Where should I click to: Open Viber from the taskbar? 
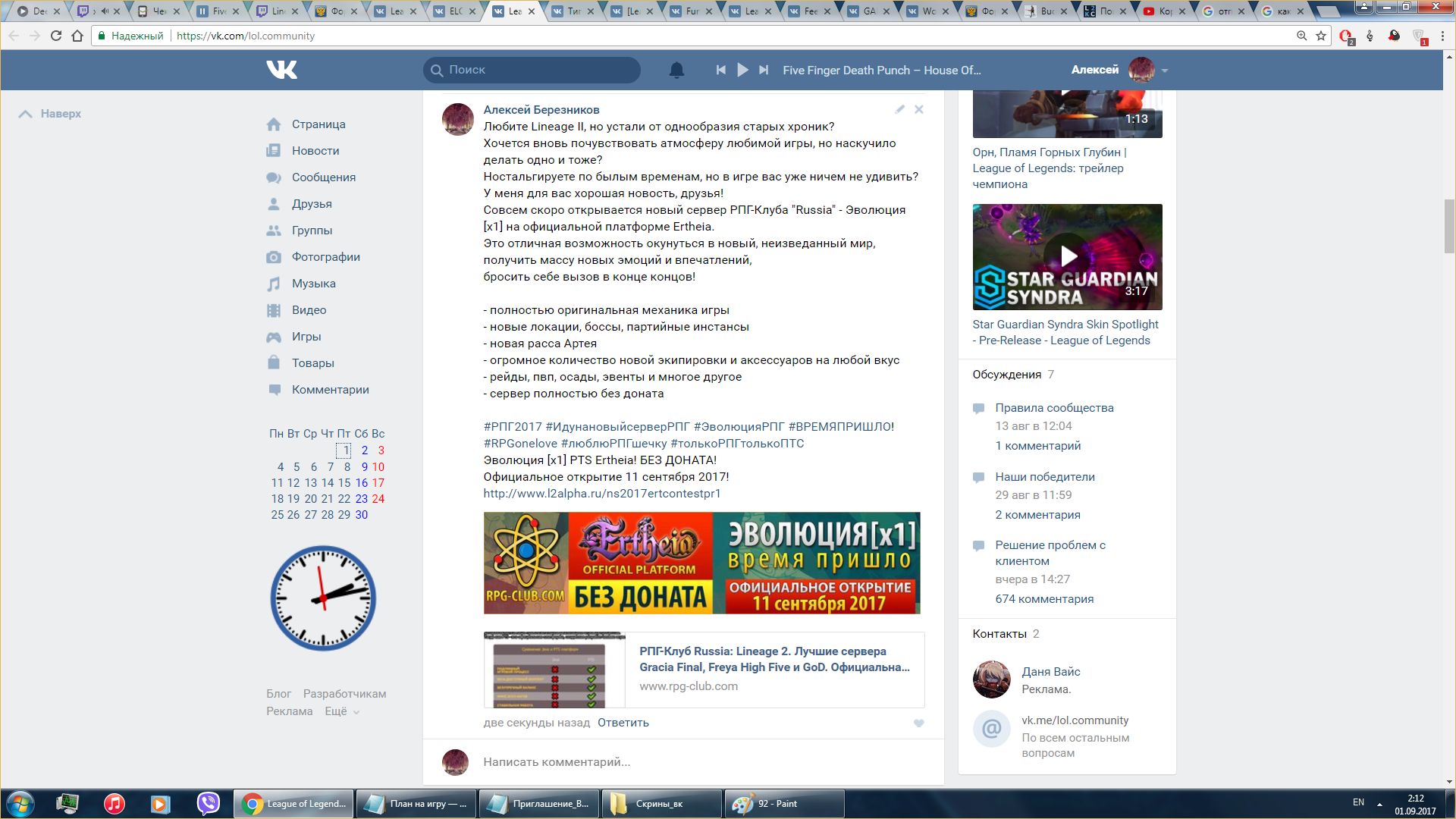point(208,804)
